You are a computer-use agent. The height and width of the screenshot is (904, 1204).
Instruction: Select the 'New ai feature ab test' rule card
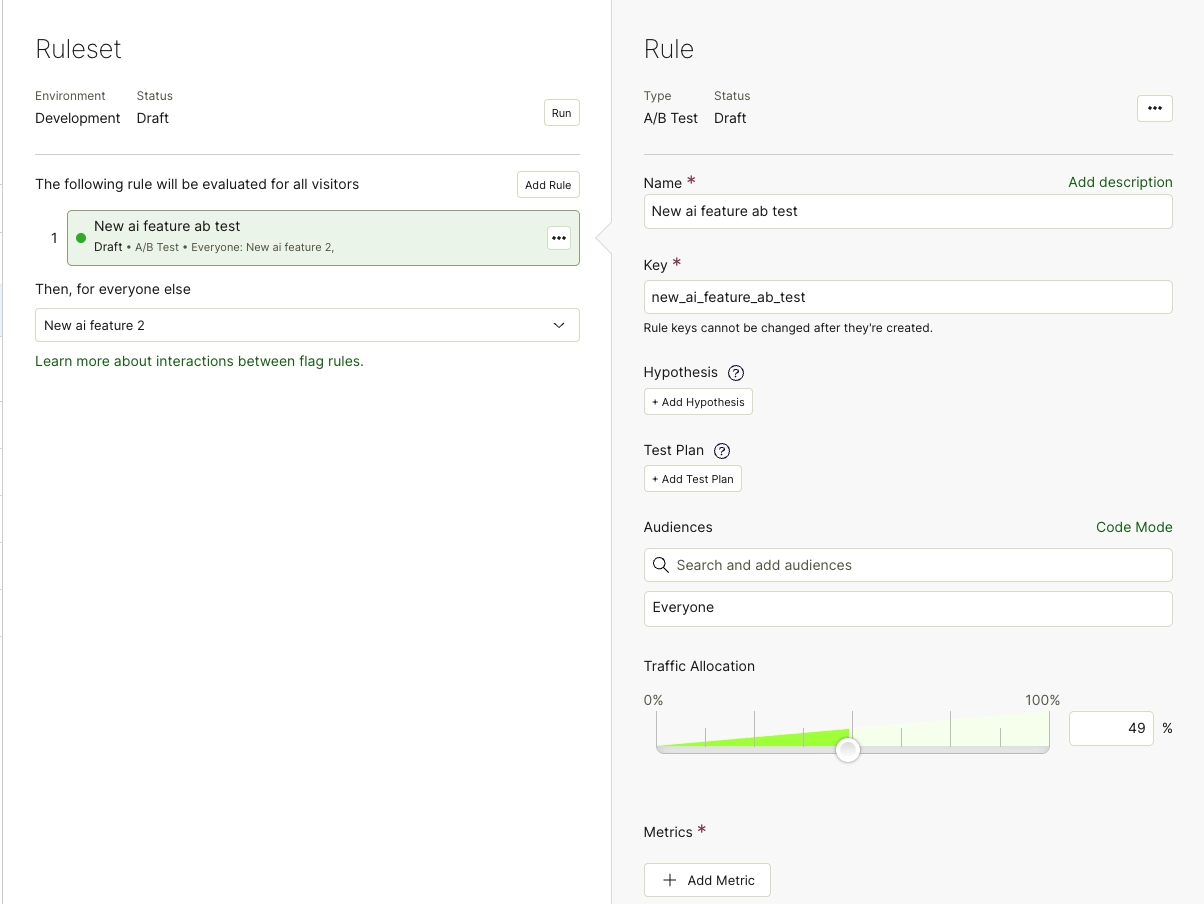[x=323, y=238]
